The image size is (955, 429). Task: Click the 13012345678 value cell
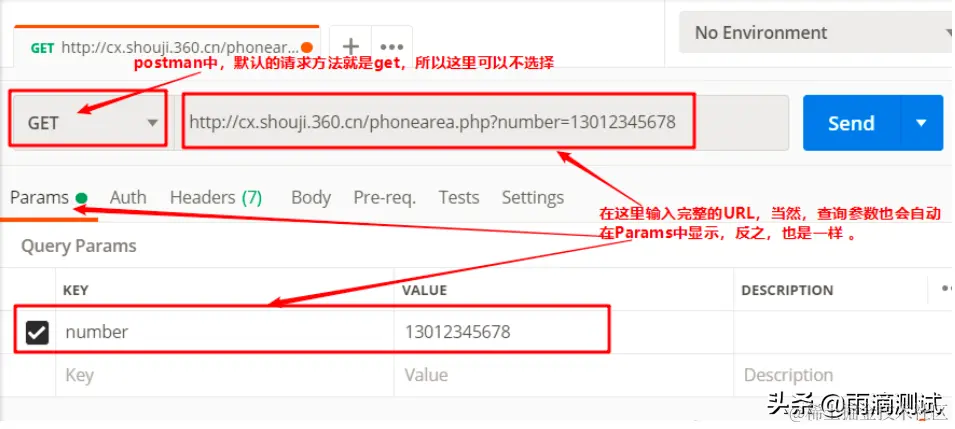(x=563, y=332)
